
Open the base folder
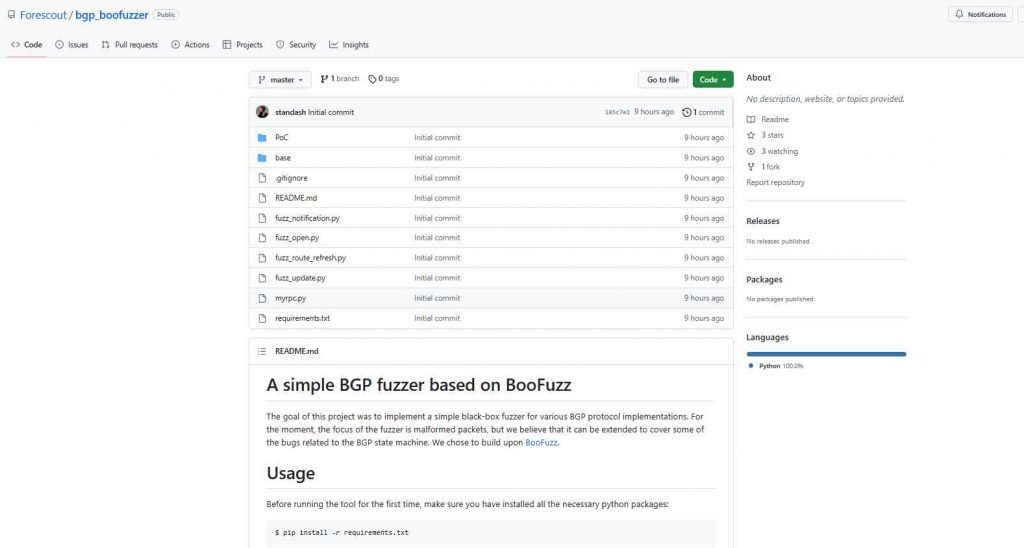coord(283,158)
